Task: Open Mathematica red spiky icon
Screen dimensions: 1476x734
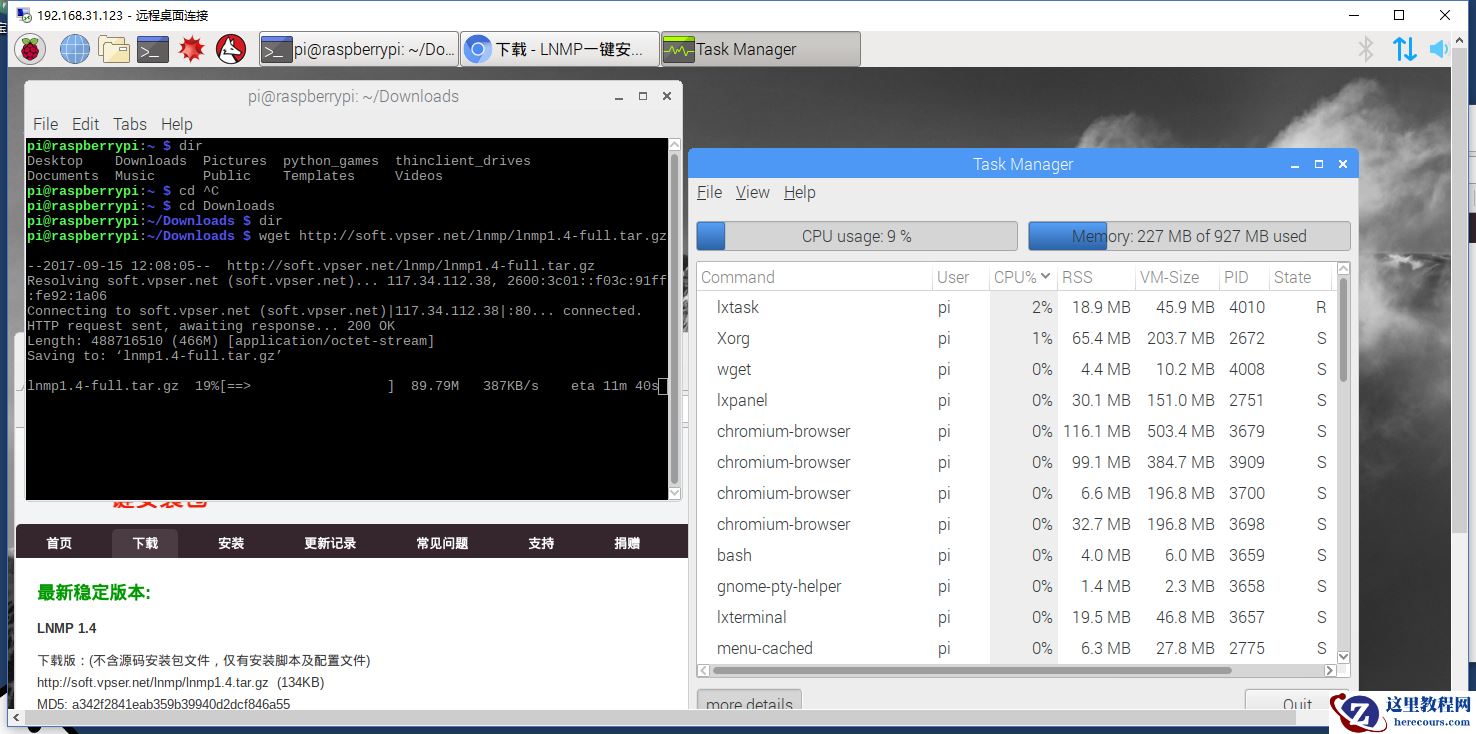Action: click(x=192, y=48)
